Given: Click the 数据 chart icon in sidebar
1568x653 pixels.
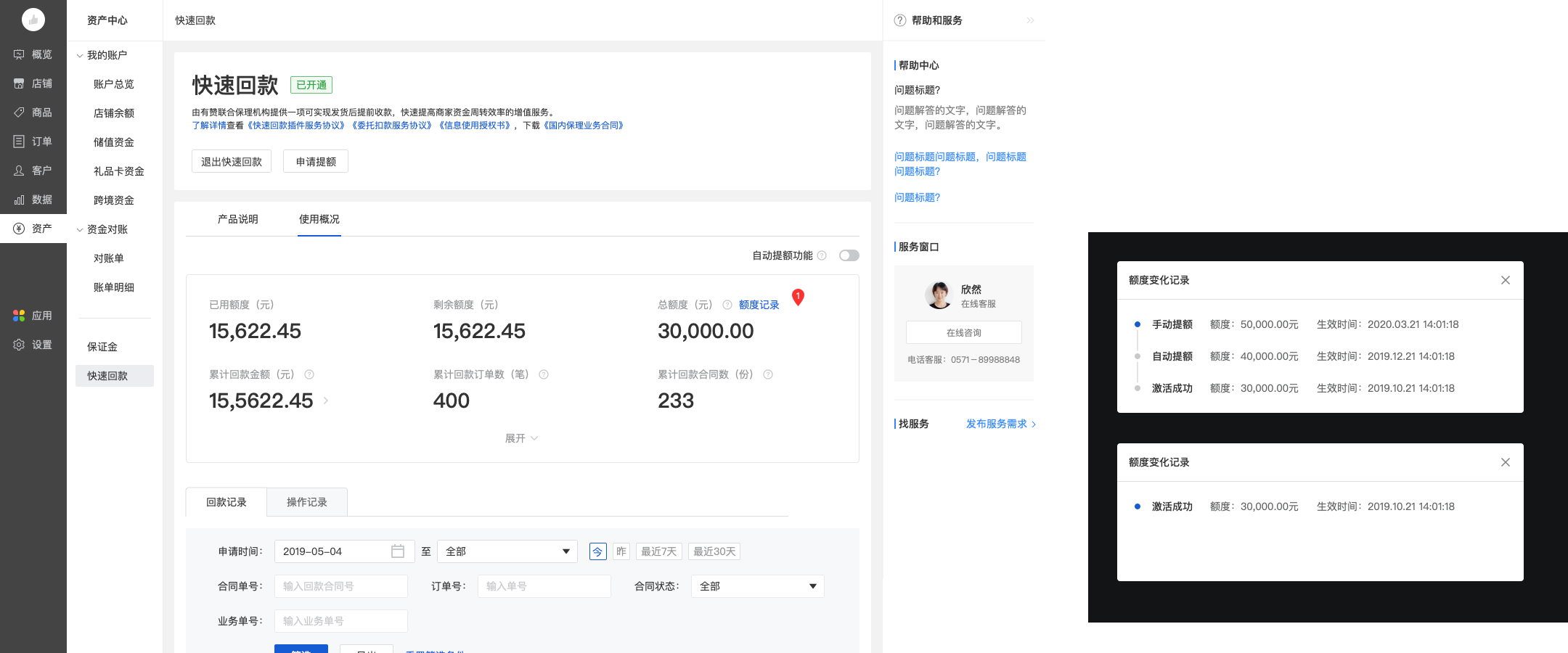Looking at the screenshot, I should [19, 200].
